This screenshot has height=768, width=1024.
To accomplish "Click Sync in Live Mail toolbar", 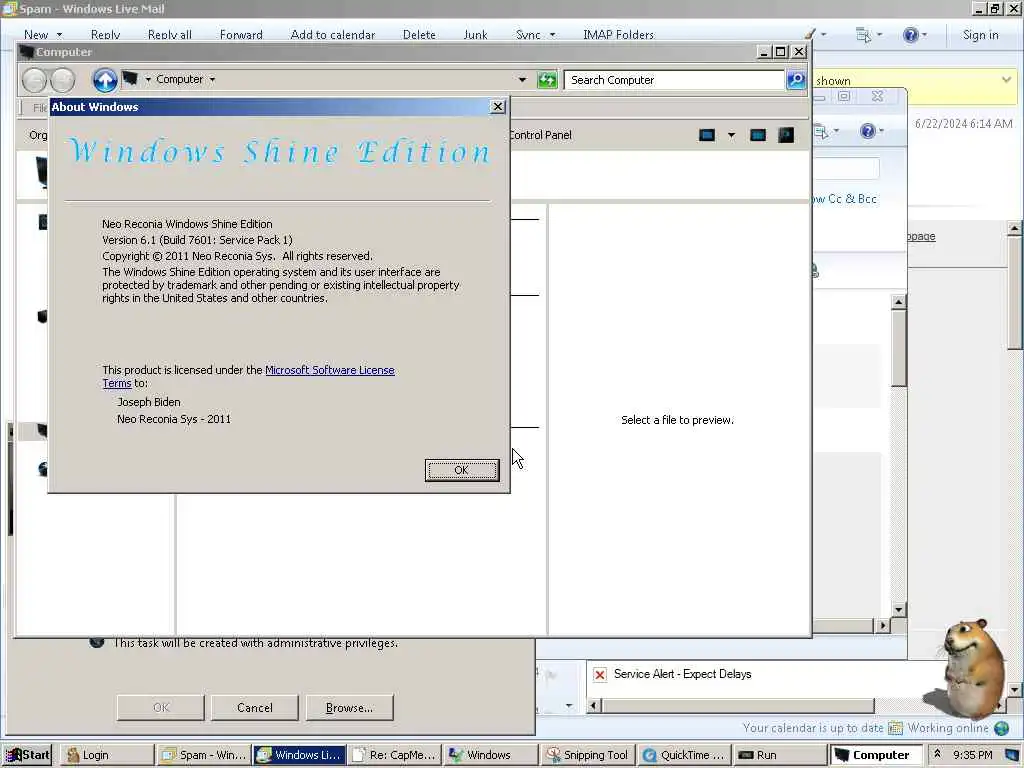I will tap(528, 35).
